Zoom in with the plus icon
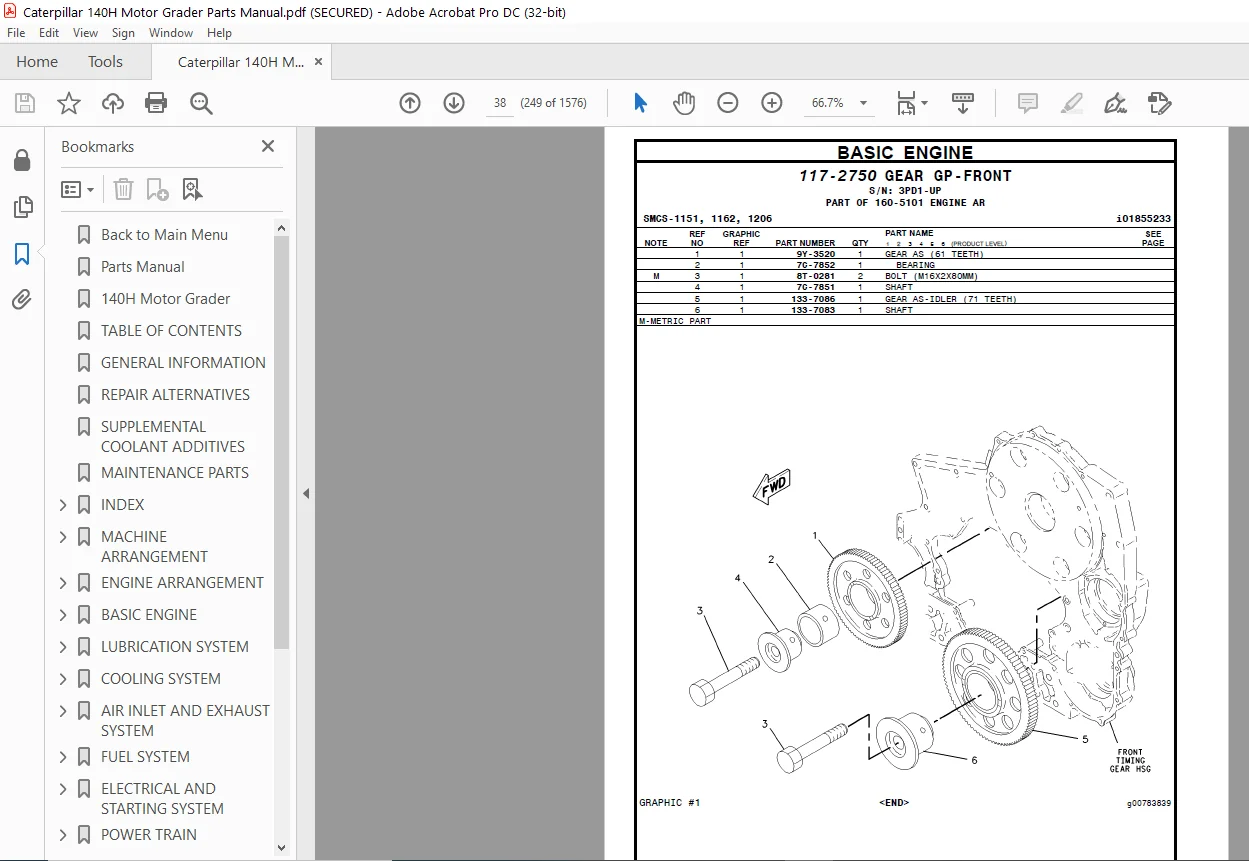Screen dimensions: 1249x861 [772, 103]
